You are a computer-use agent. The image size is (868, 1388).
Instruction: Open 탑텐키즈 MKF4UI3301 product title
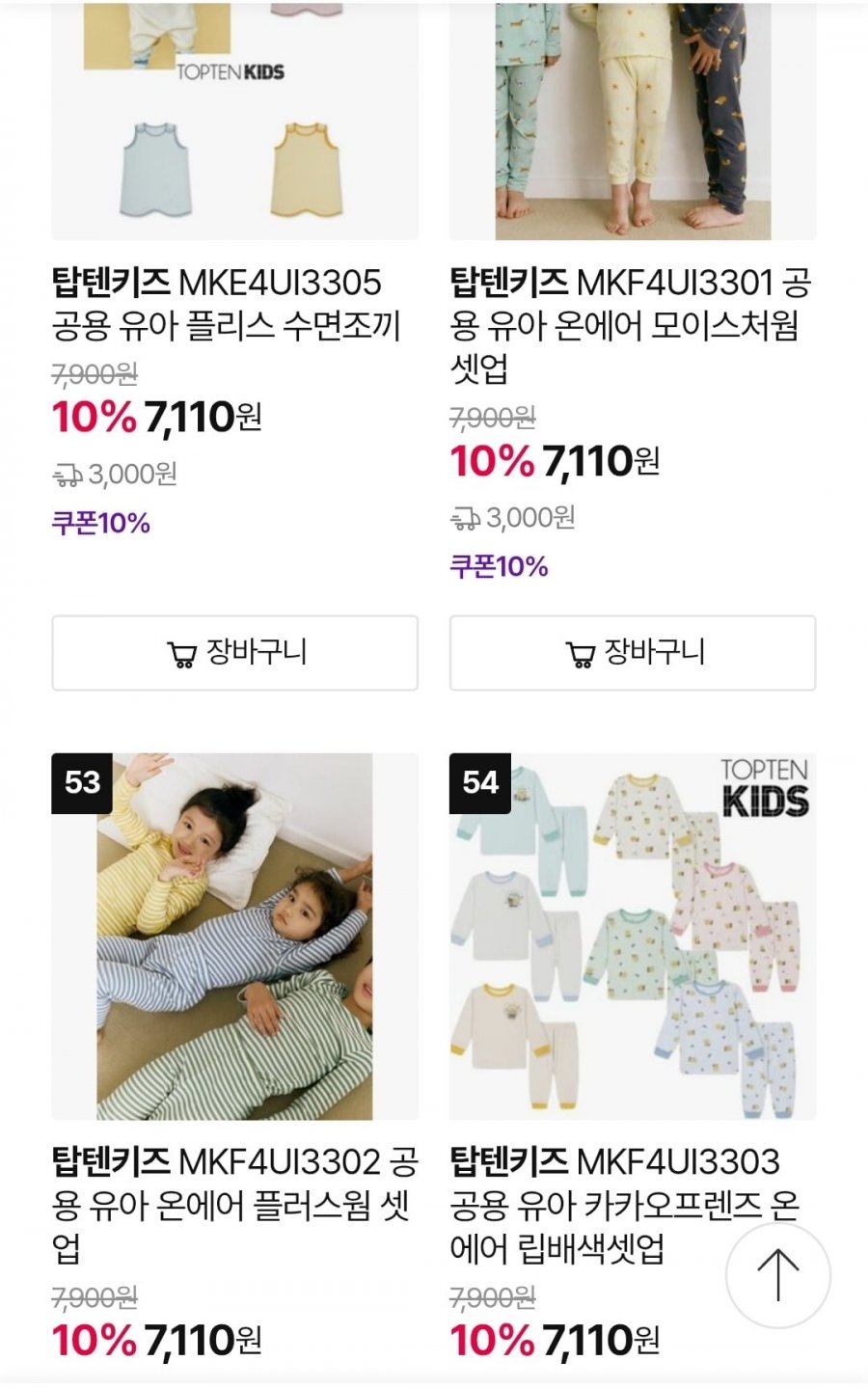tap(630, 325)
